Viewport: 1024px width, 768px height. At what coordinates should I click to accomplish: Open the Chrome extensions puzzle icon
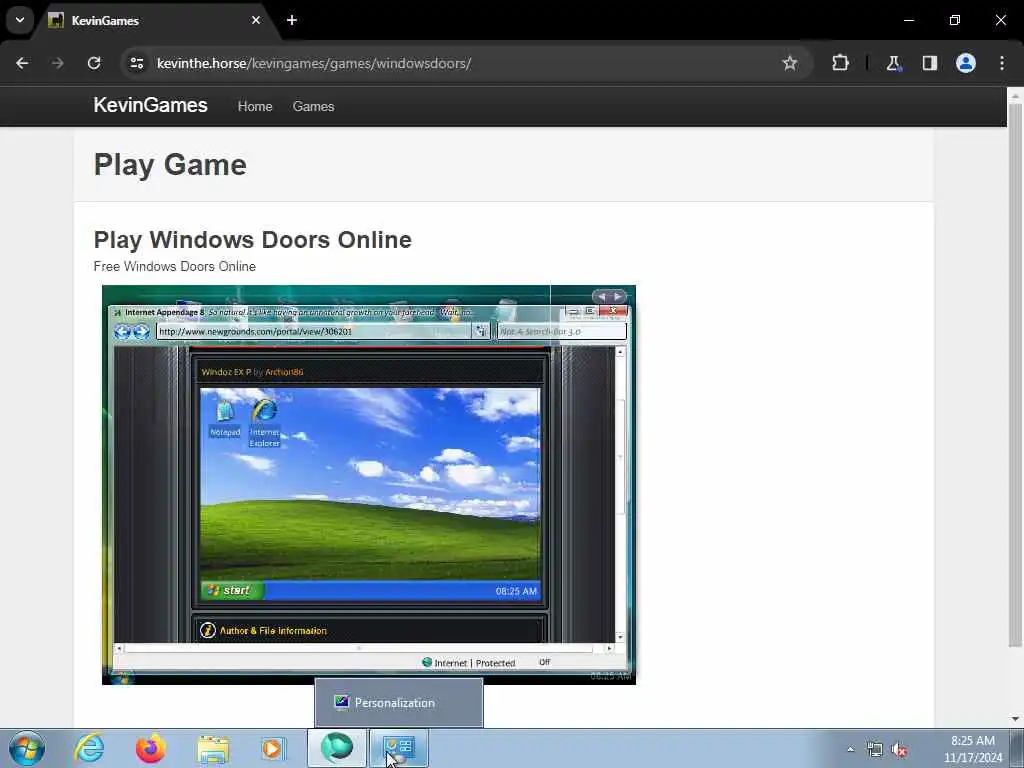[840, 63]
